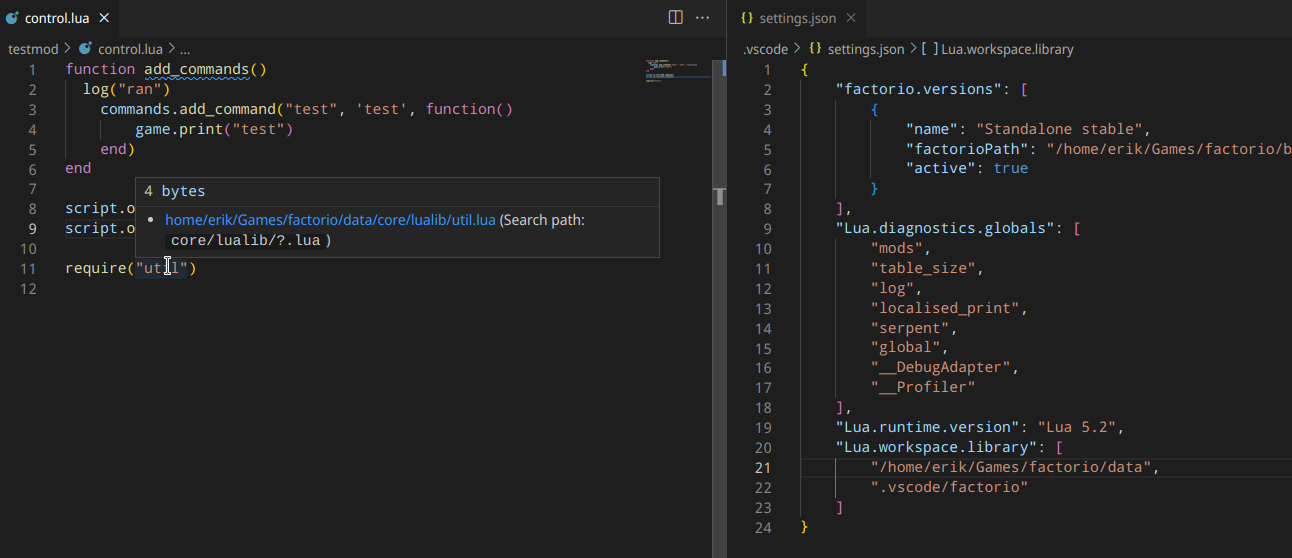Viewport: 1292px width, 558px height.
Task: Click the "4 bytes" hover header
Action: pyautogui.click(x=175, y=191)
